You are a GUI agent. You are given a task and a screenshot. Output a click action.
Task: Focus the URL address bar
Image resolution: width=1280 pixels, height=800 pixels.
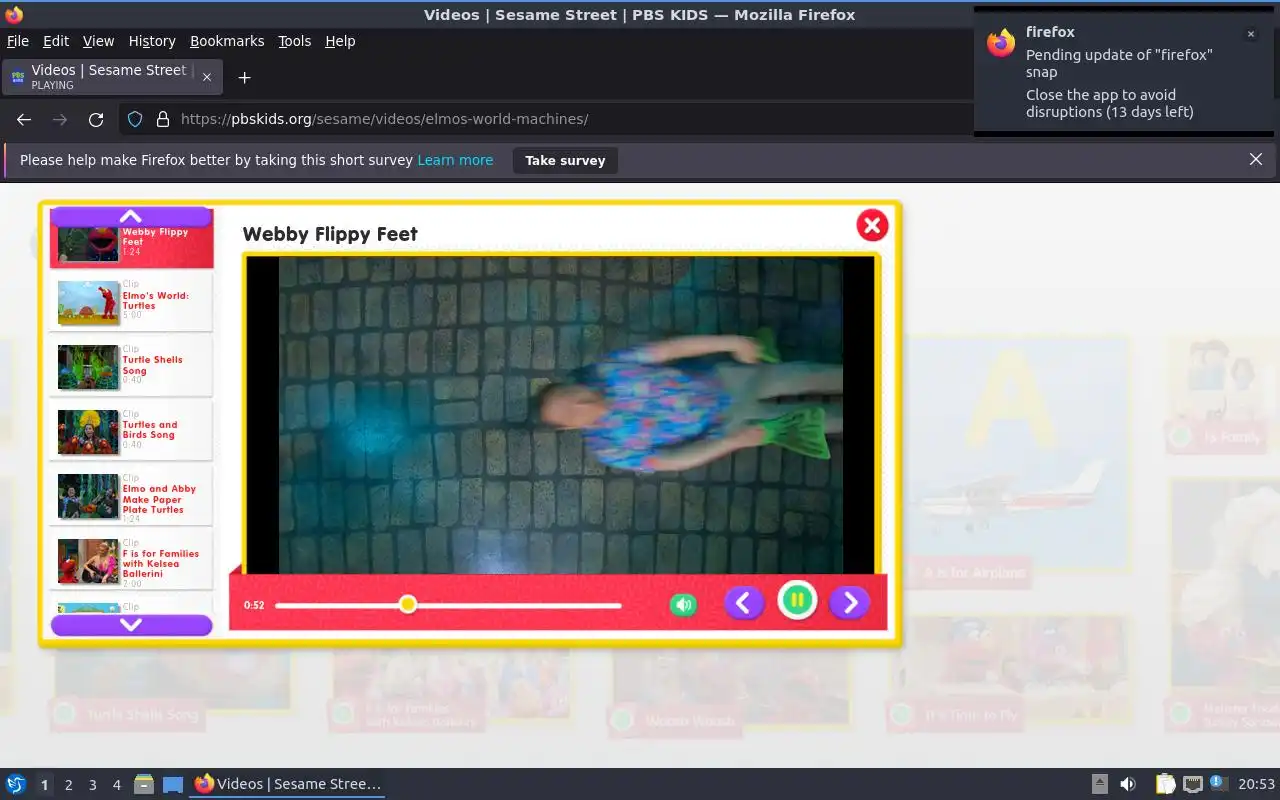click(570, 119)
